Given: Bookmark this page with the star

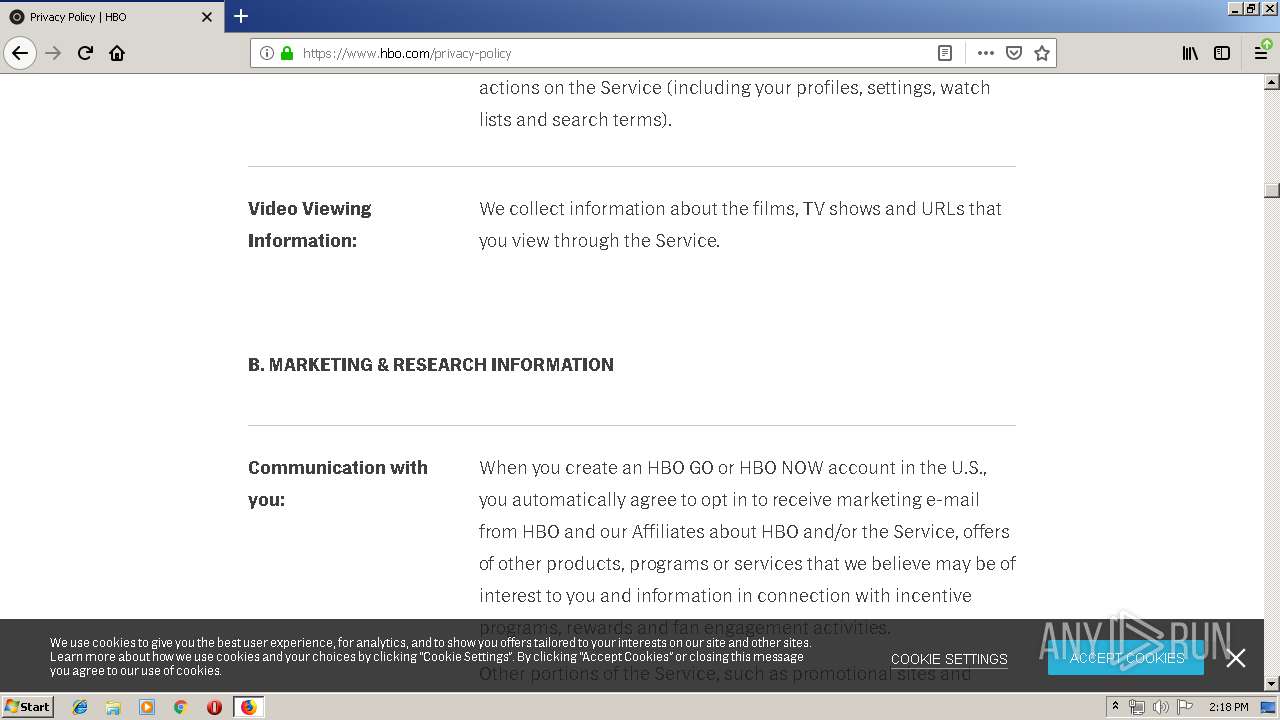Looking at the screenshot, I should tap(1042, 53).
